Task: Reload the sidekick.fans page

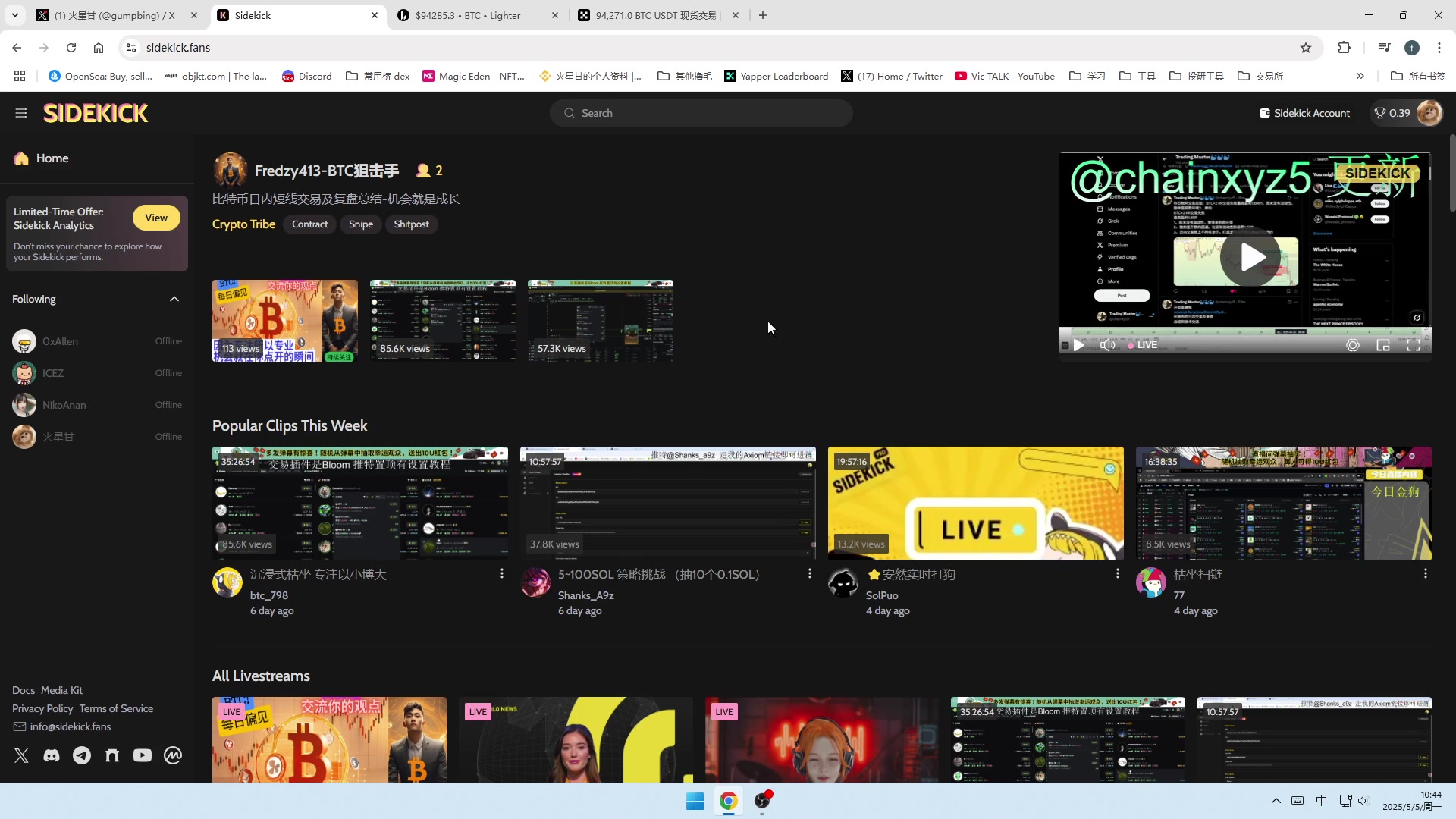Action: (x=71, y=48)
